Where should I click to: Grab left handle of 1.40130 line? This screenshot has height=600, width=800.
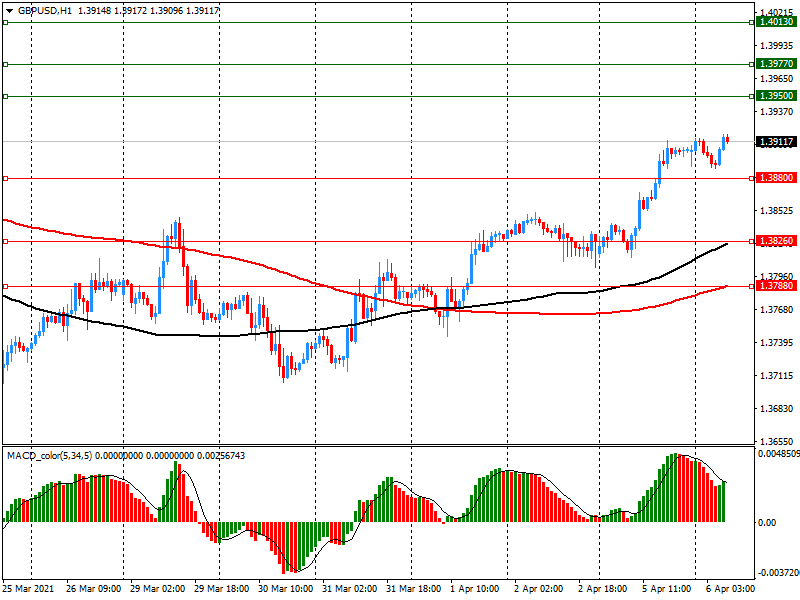[x=5, y=22]
